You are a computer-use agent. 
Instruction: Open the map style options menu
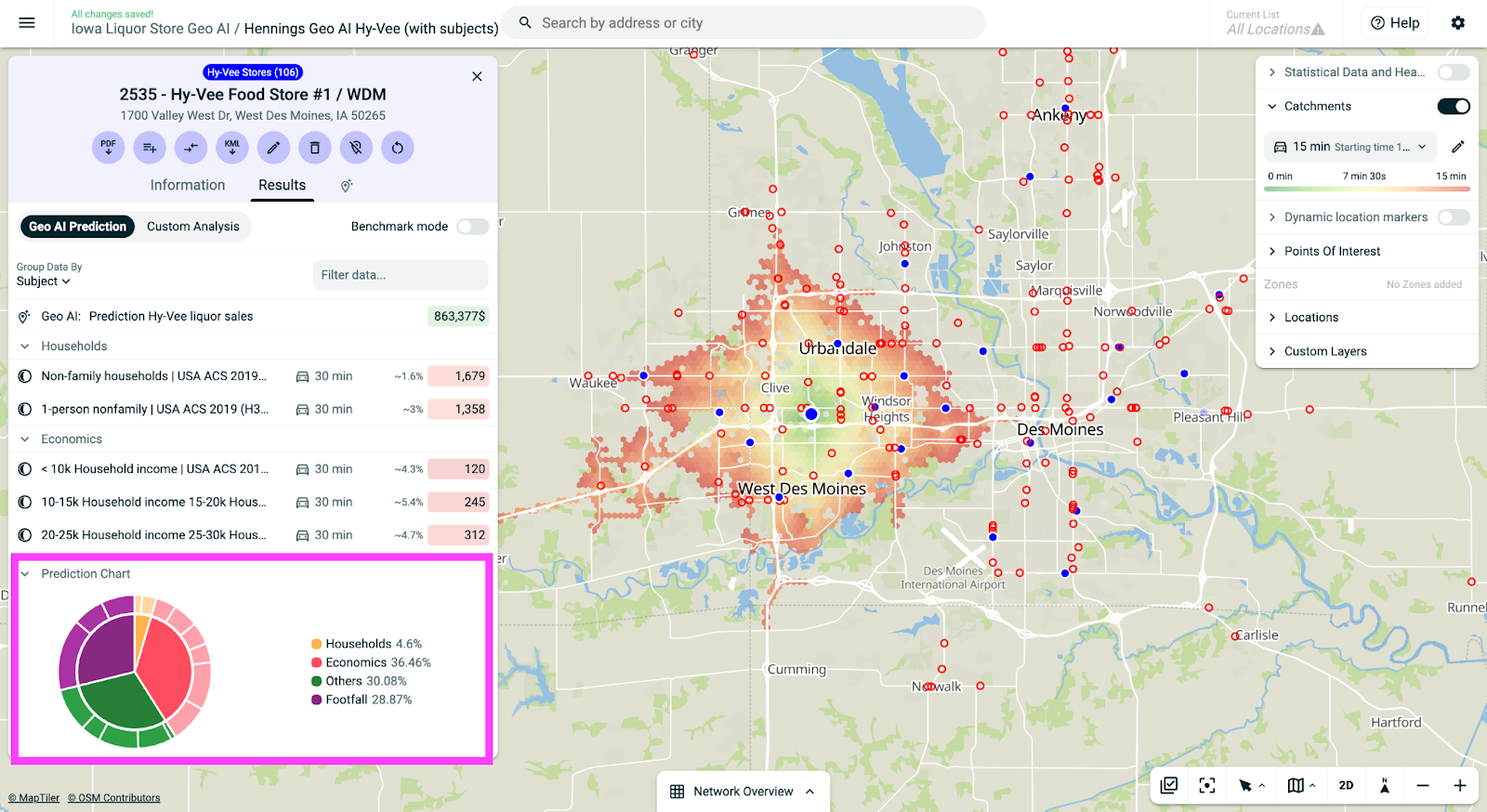tap(1312, 786)
